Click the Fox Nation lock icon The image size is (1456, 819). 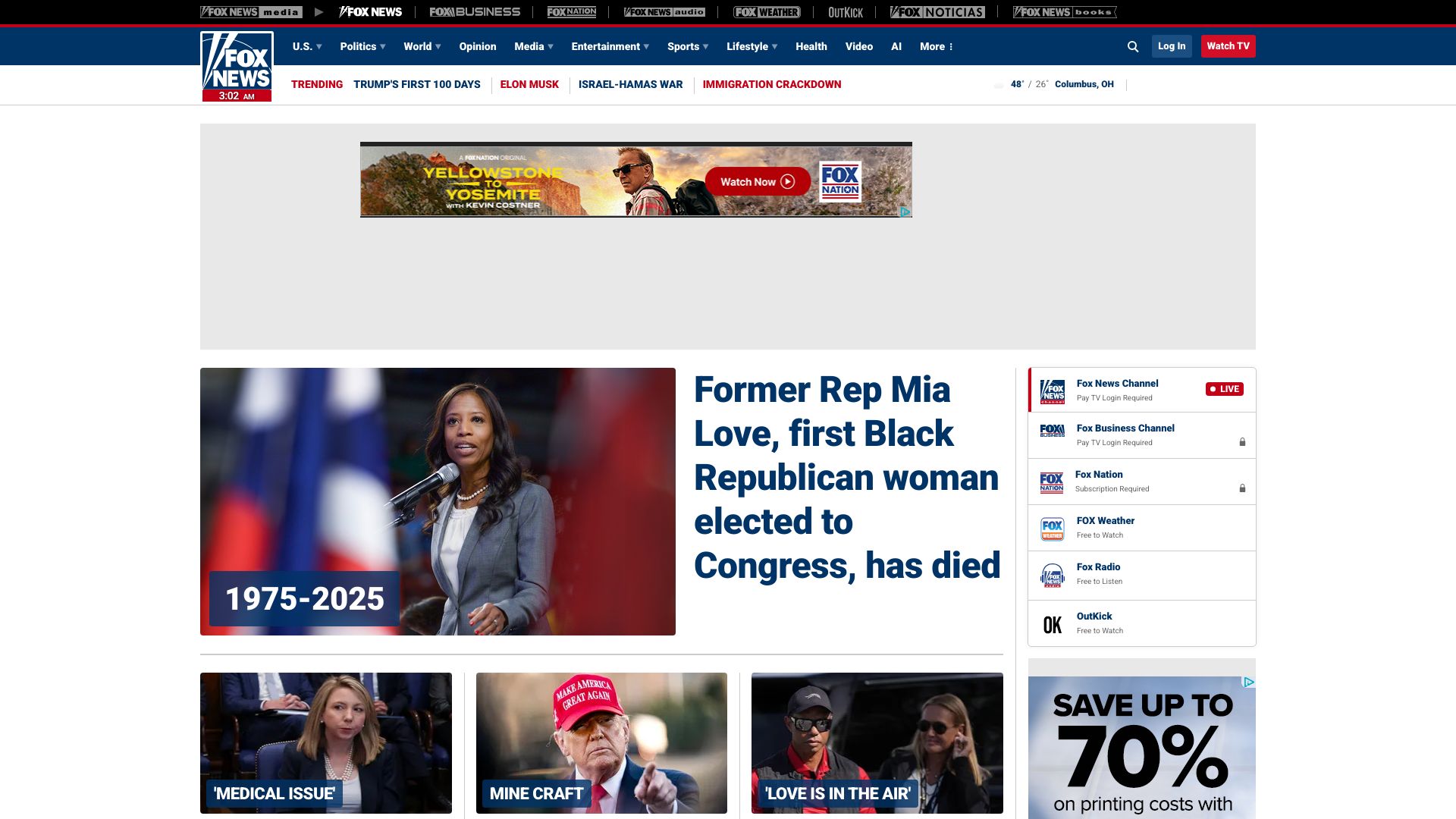1242,488
